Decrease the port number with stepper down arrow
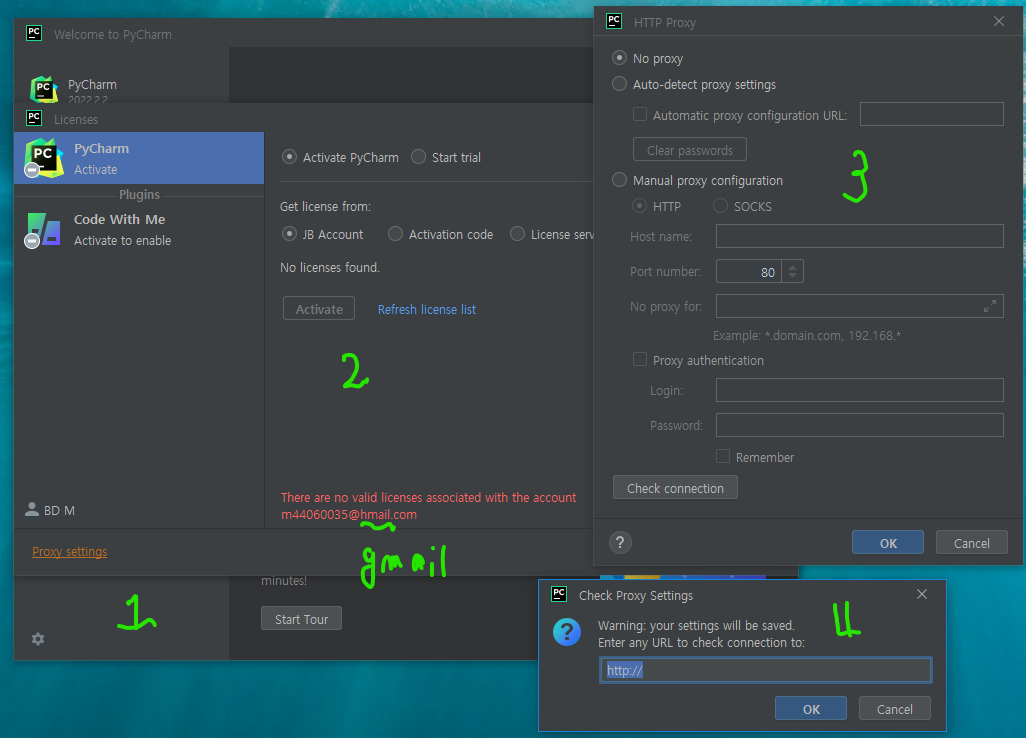This screenshot has height=738, width=1026. [x=792, y=277]
